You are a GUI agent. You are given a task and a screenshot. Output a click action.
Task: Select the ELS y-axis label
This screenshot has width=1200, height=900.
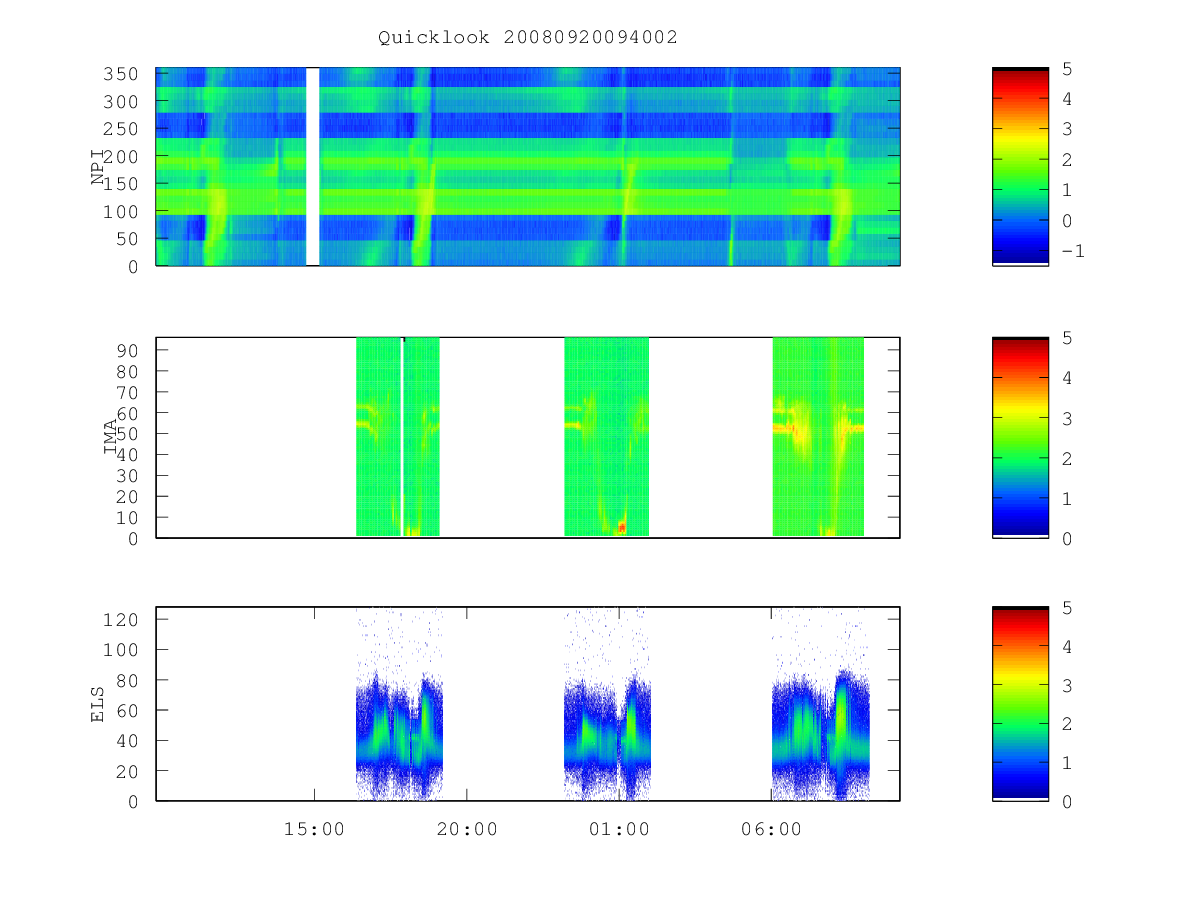[98, 704]
